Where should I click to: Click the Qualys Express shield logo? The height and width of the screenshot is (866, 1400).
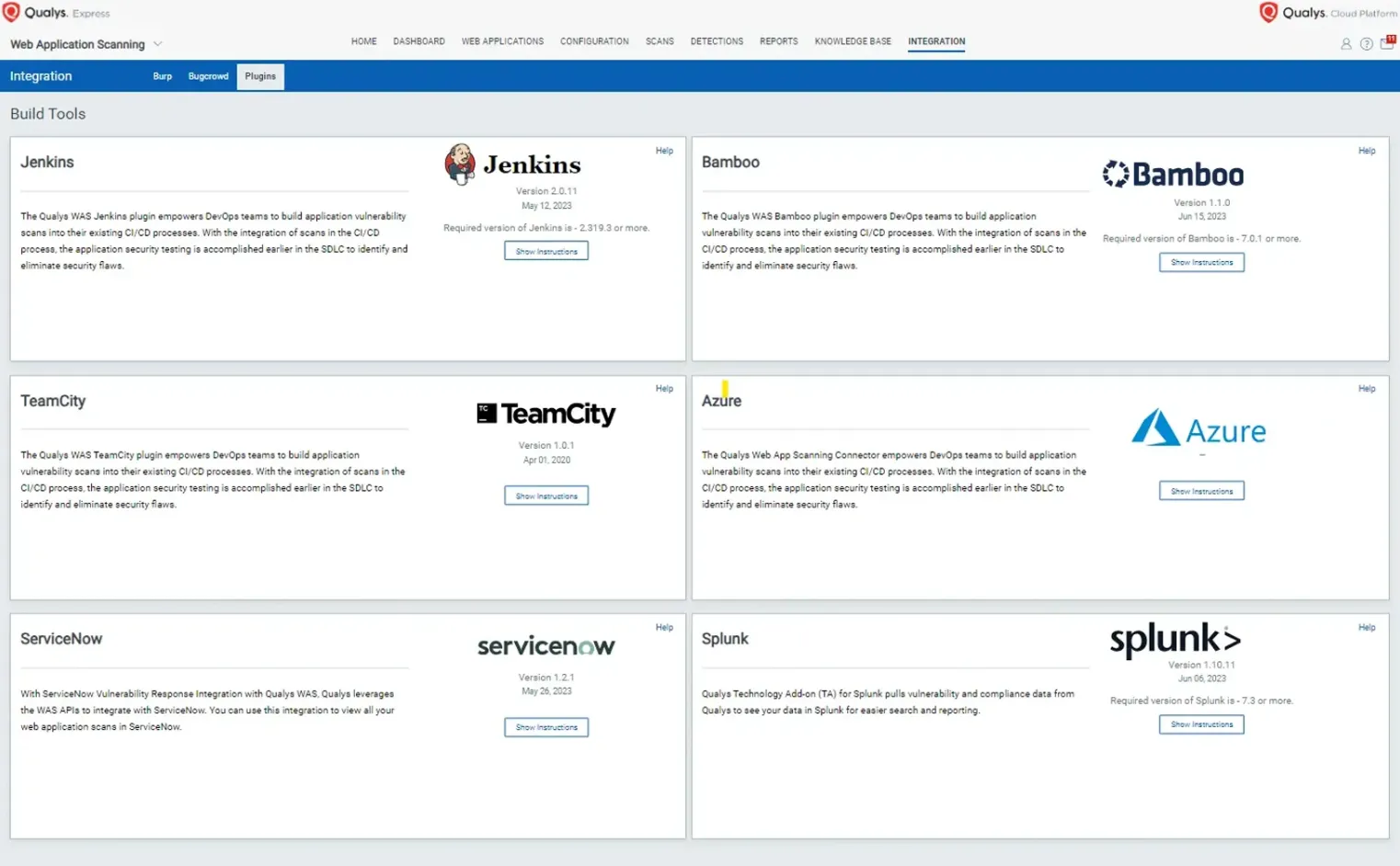point(11,12)
